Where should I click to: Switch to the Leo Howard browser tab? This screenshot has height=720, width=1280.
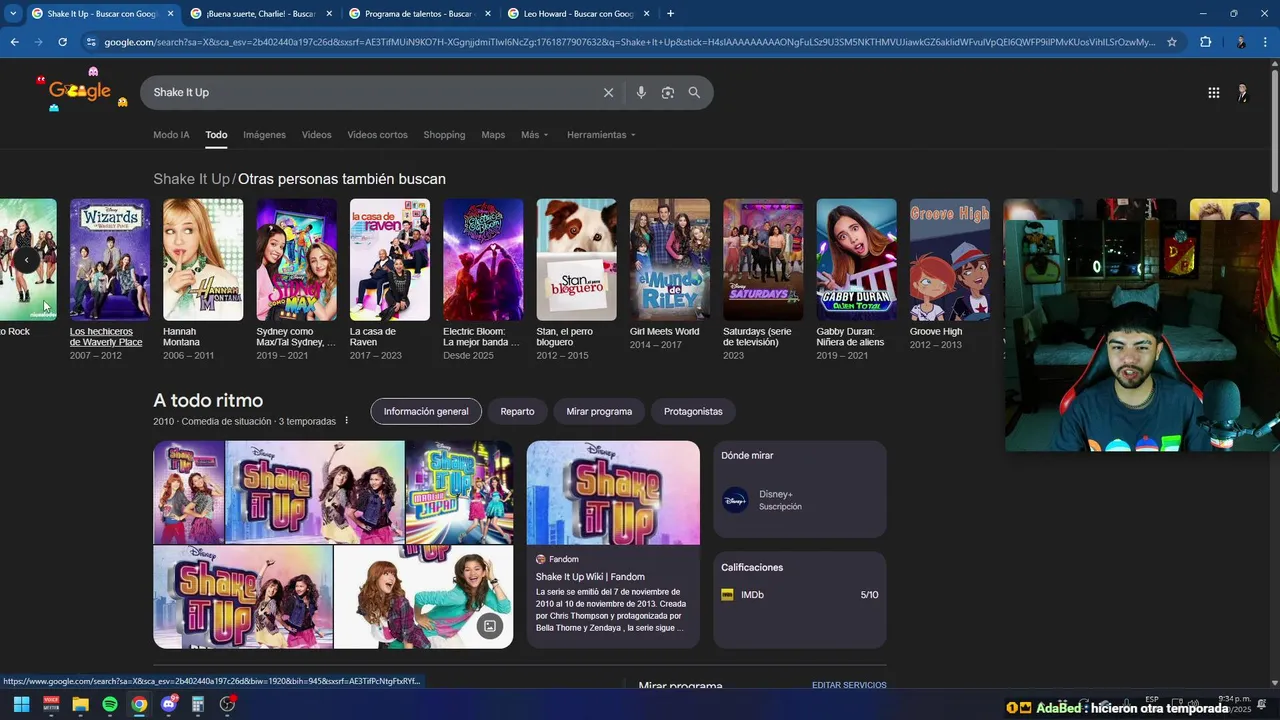[x=578, y=14]
